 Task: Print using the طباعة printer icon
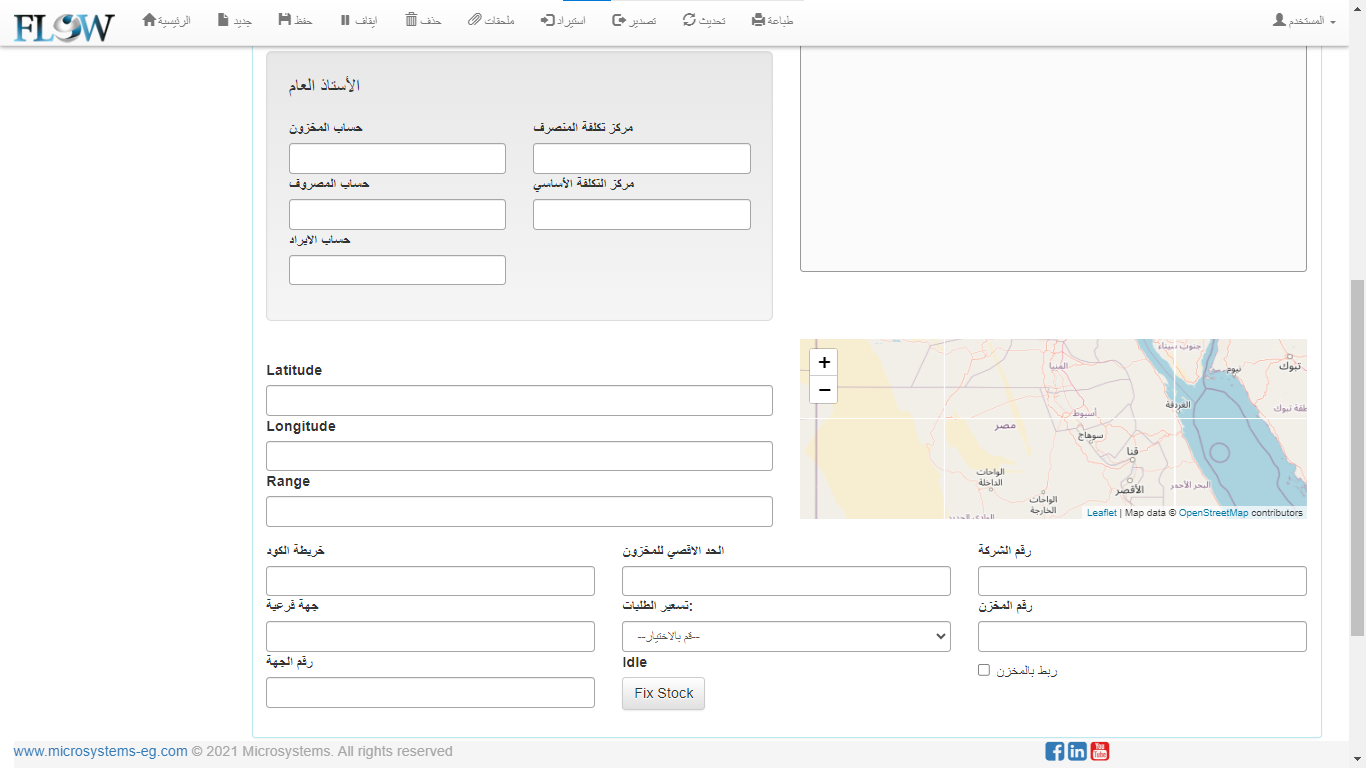point(759,20)
